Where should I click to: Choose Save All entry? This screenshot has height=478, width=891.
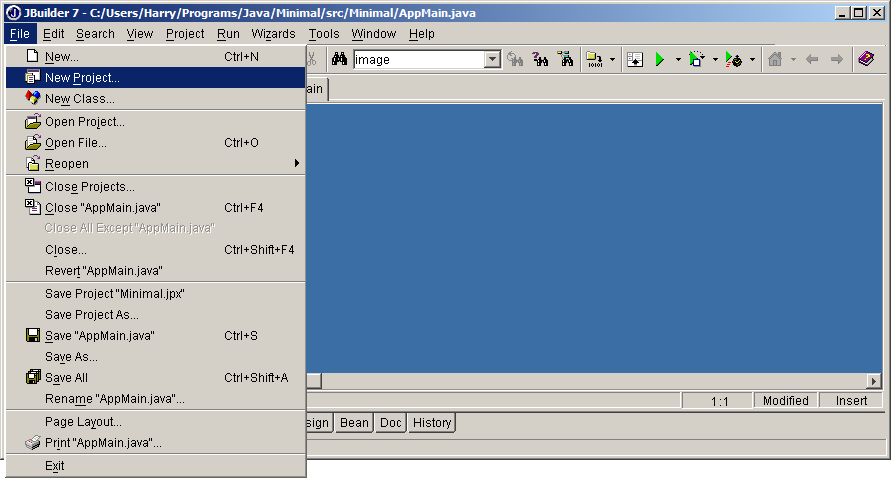[156, 377]
